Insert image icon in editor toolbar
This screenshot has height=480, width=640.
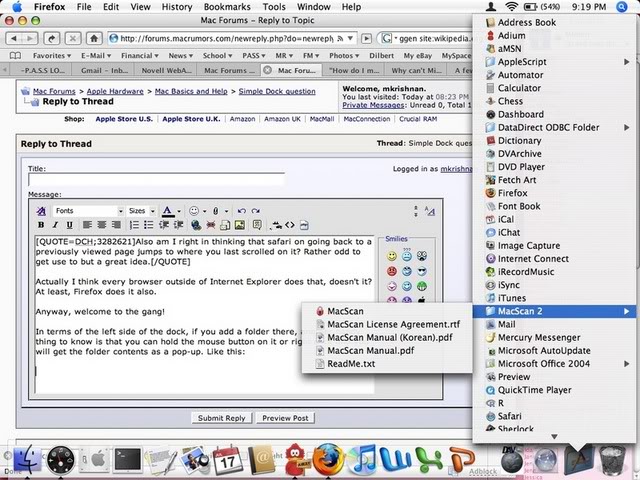tap(240, 225)
